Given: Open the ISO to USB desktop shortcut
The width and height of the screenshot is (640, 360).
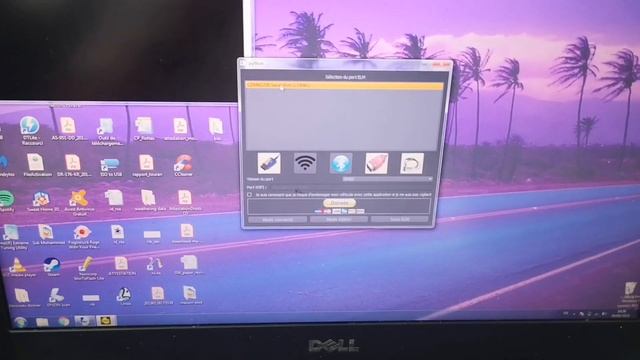Looking at the screenshot, I should (x=110, y=167).
